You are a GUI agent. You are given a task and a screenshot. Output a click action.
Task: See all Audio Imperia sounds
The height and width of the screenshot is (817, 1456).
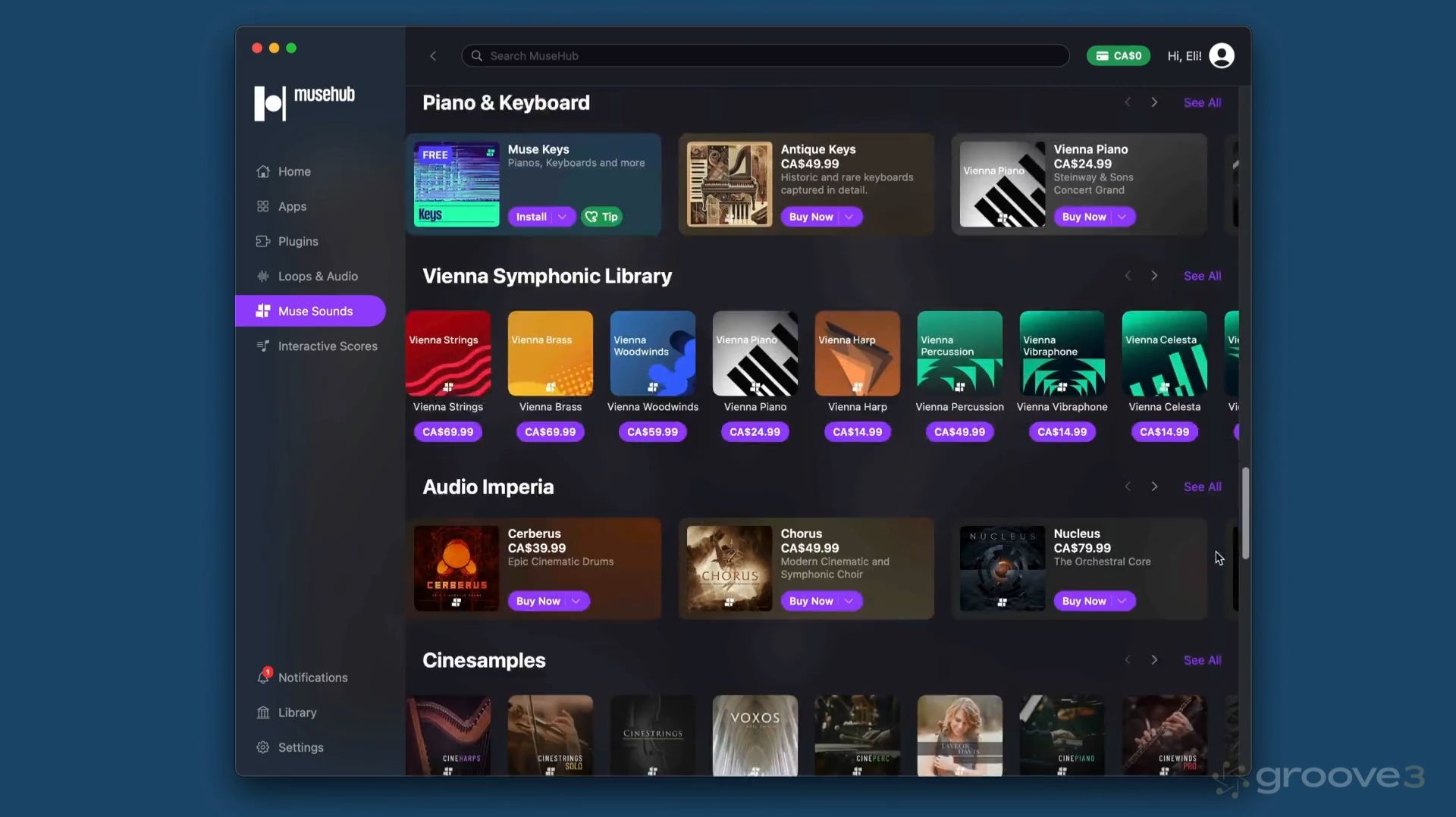pyautogui.click(x=1202, y=487)
